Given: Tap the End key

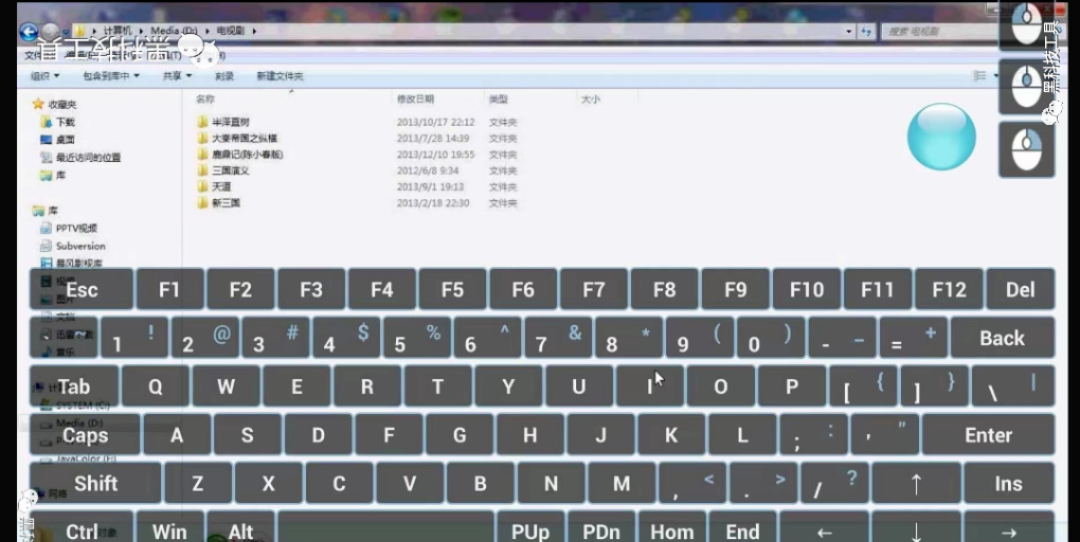Looking at the screenshot, I should (742, 530).
